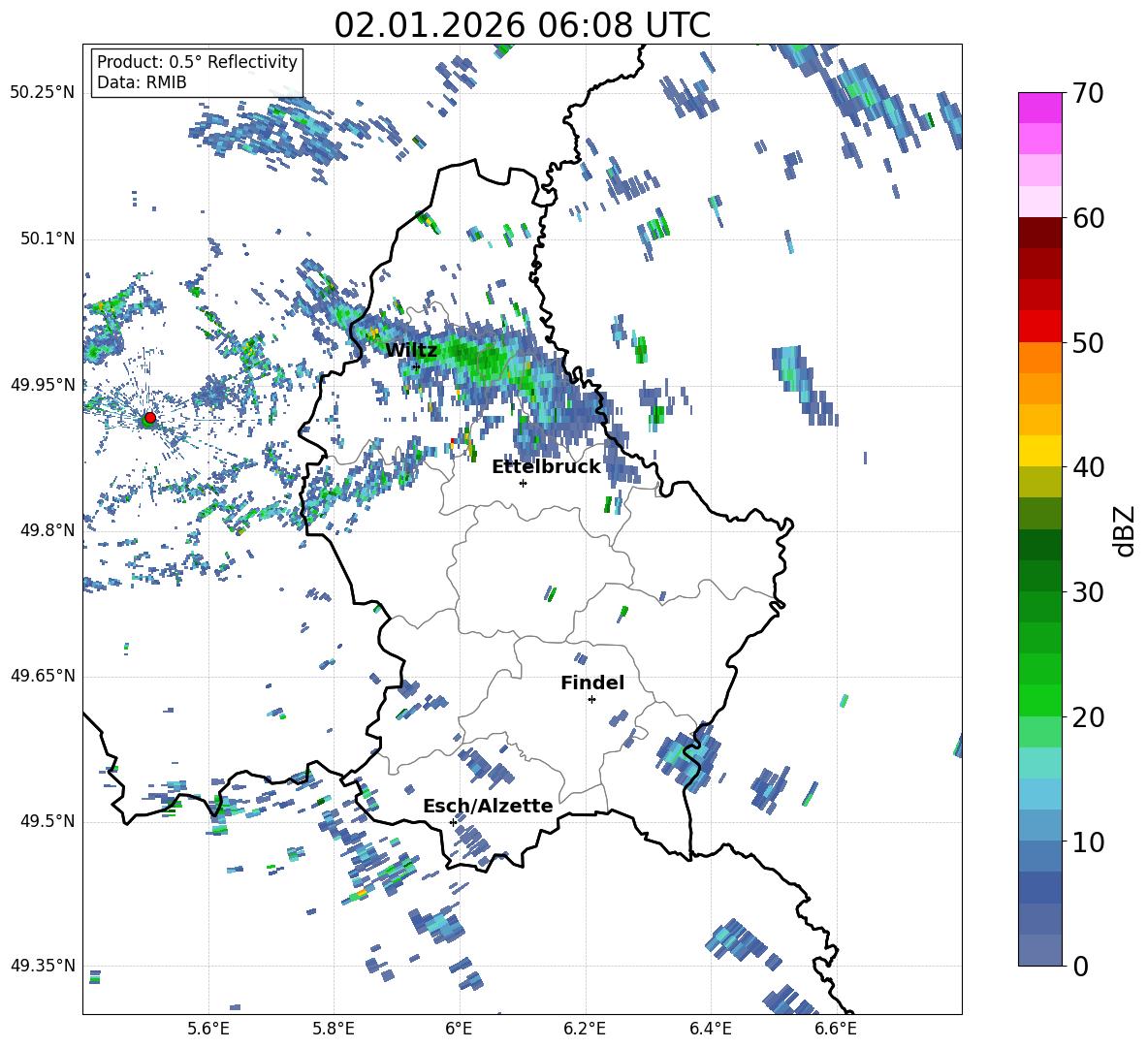Click the 6.4°E longitude label
The height and width of the screenshot is (1048, 1148).
tap(710, 1029)
